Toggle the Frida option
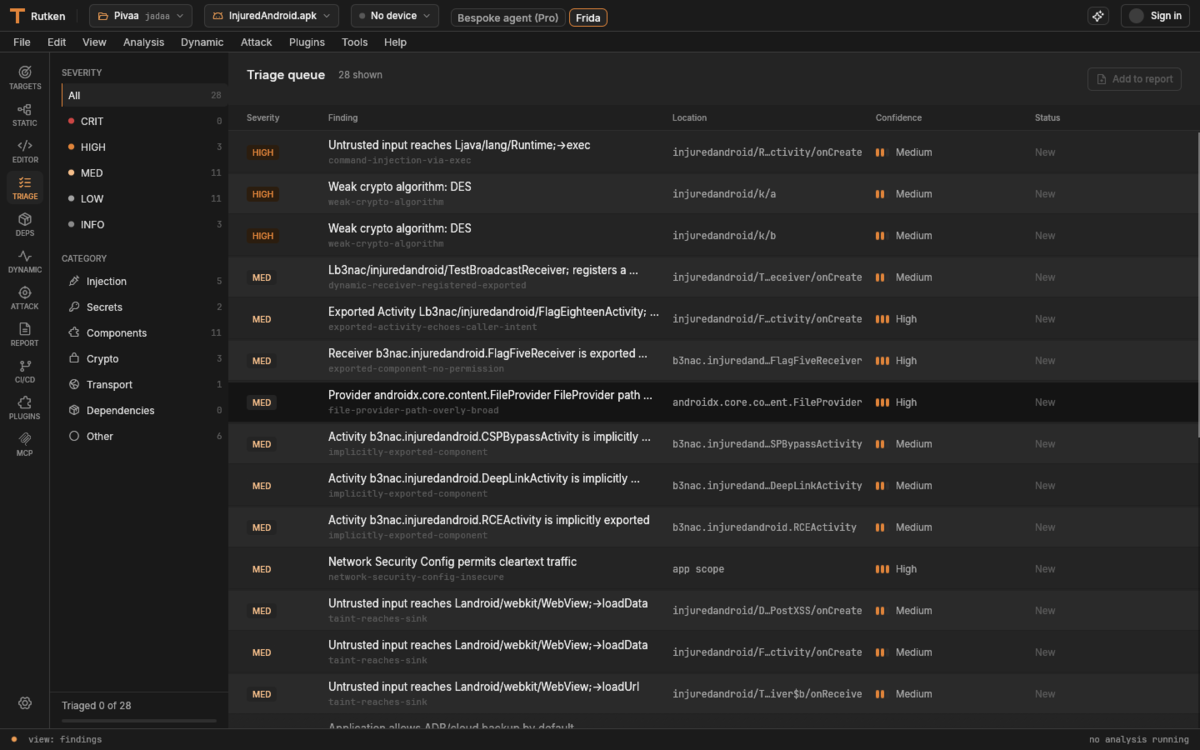Viewport: 1200px width, 750px height. coord(588,18)
